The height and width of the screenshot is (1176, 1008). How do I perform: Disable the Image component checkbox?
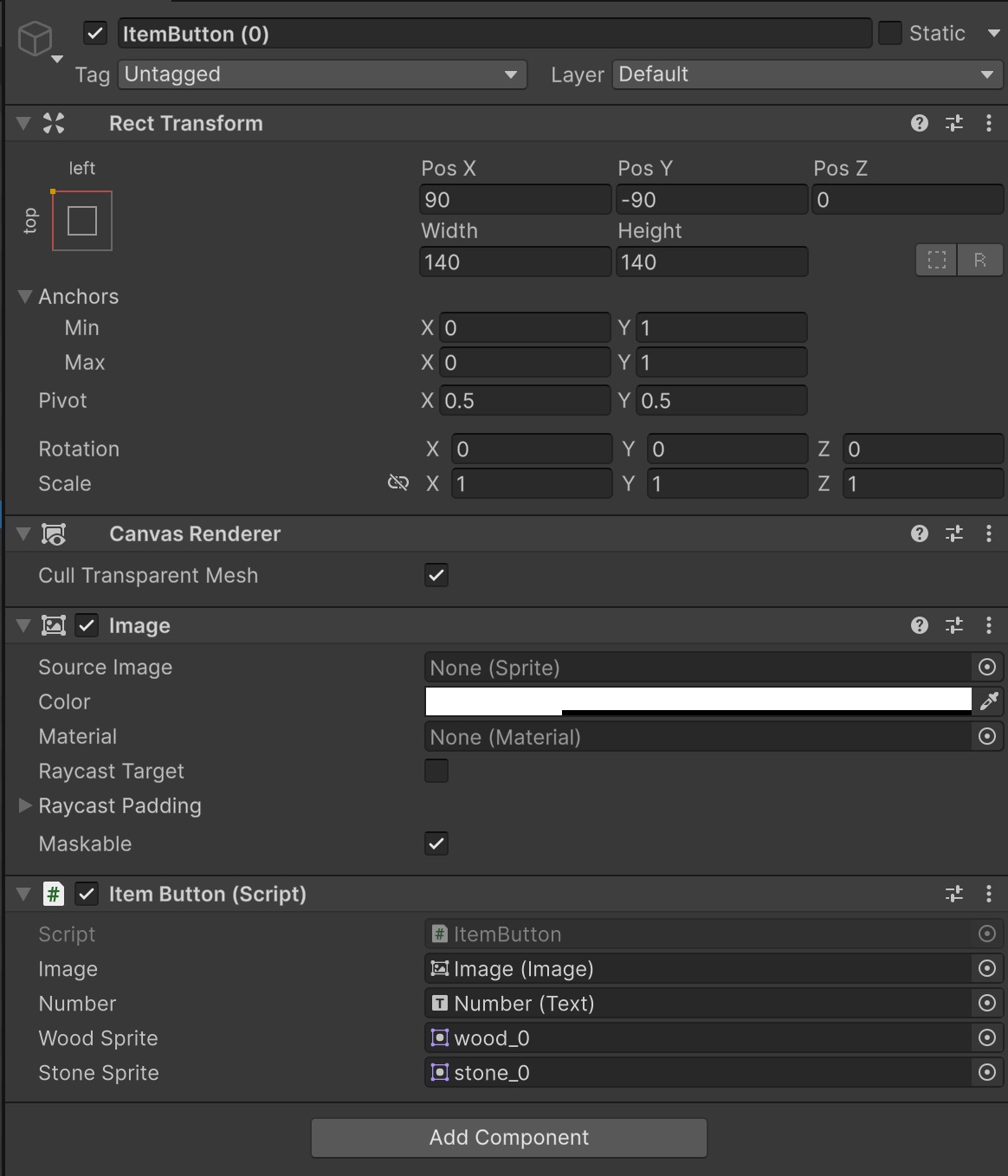point(87,625)
